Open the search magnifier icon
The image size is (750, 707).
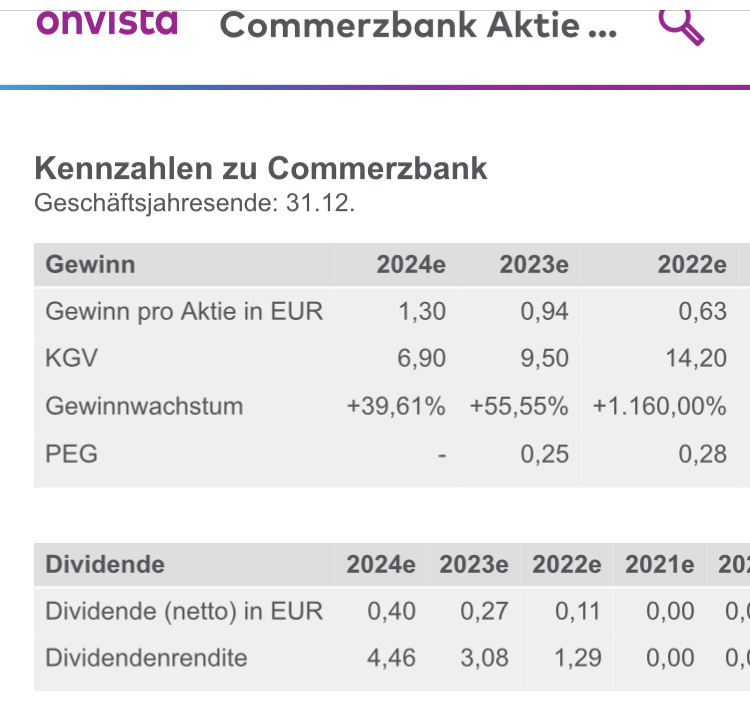click(x=682, y=25)
